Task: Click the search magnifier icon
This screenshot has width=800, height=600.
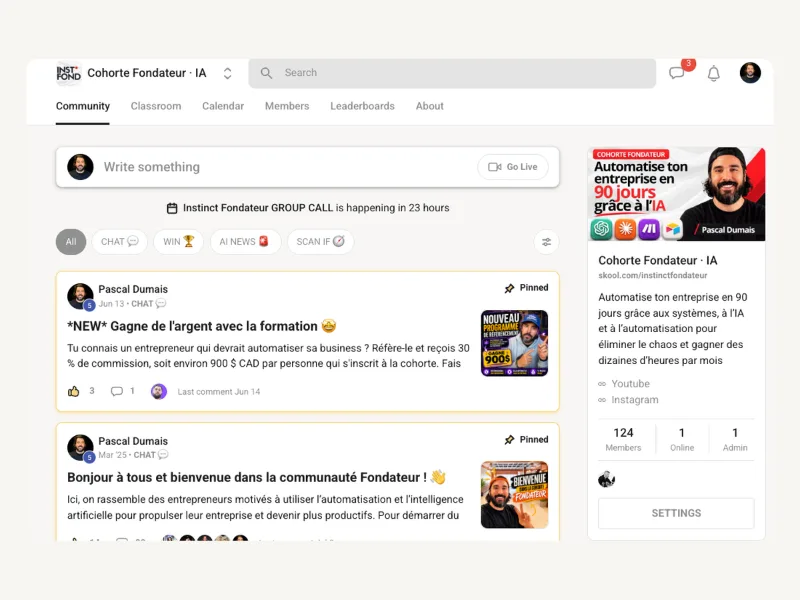Action: point(266,73)
